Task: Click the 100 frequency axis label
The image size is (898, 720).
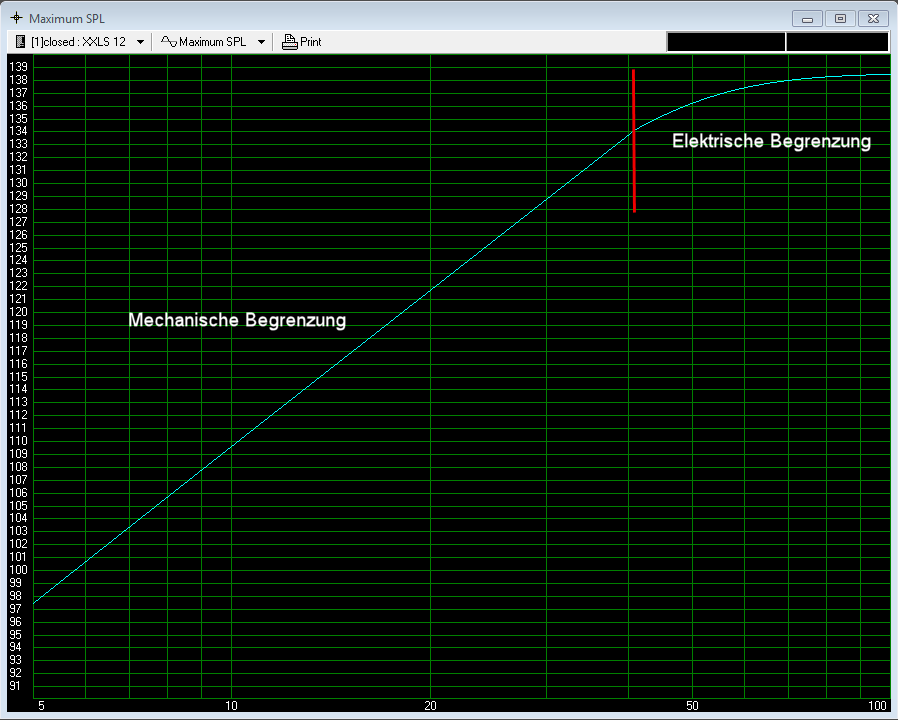Action: point(877,706)
